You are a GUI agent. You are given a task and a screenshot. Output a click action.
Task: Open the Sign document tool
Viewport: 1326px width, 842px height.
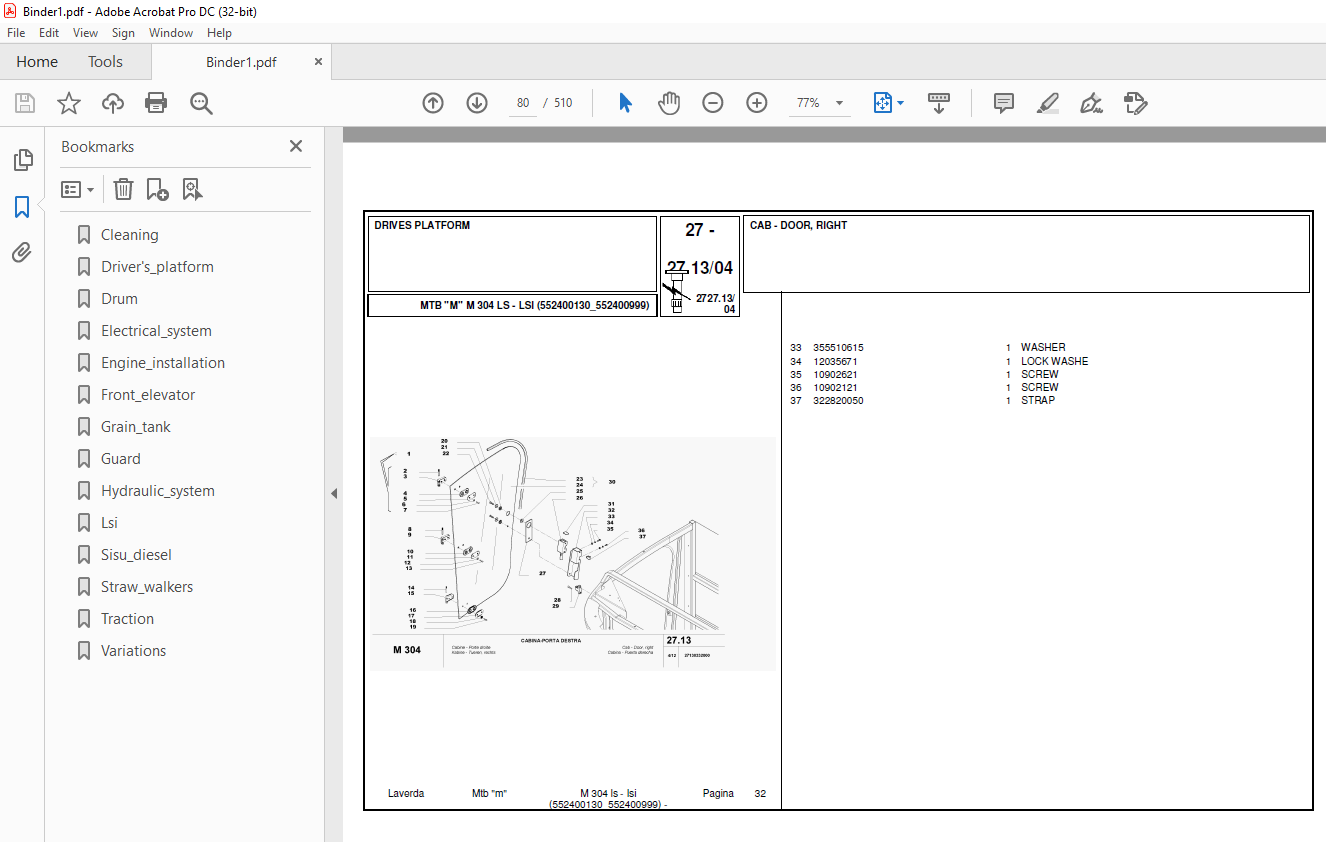tap(1091, 103)
